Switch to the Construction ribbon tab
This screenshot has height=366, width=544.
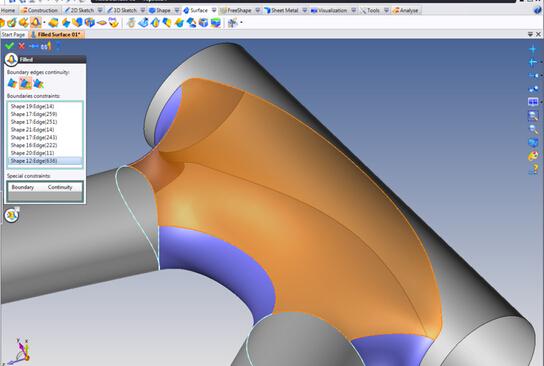pos(39,10)
